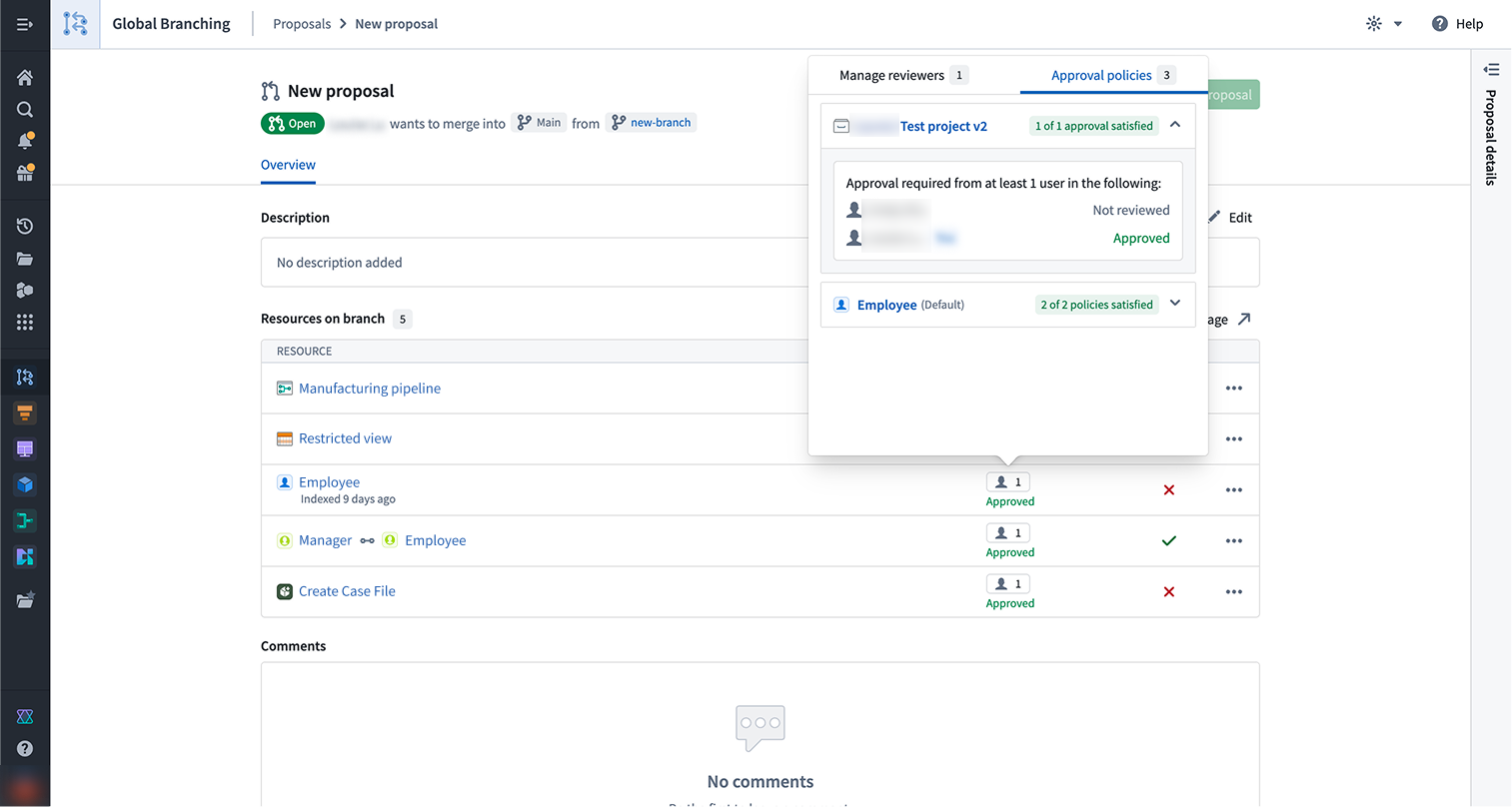Open the Manufacturing pipeline resource
1512x807 pixels.
[370, 389]
